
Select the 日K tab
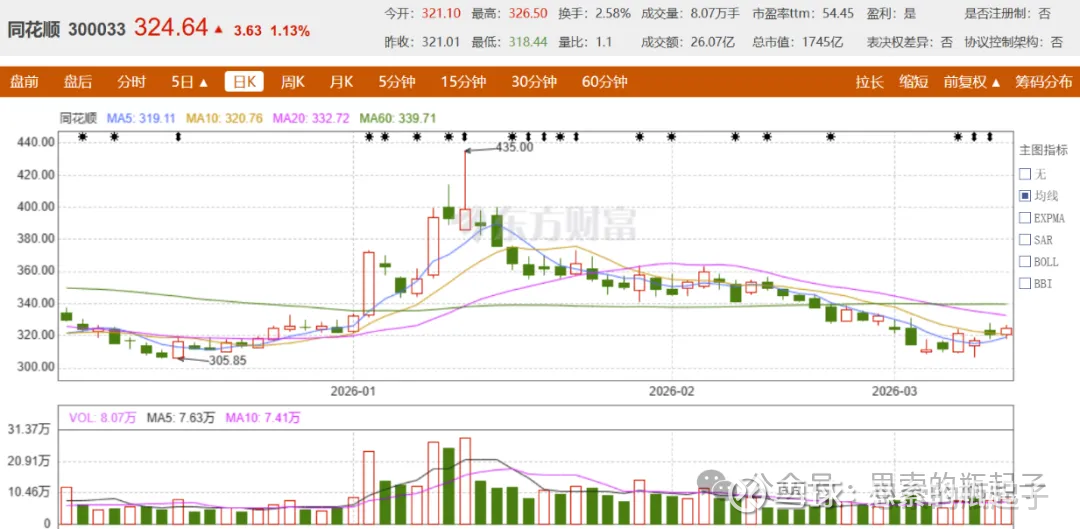pyautogui.click(x=245, y=83)
